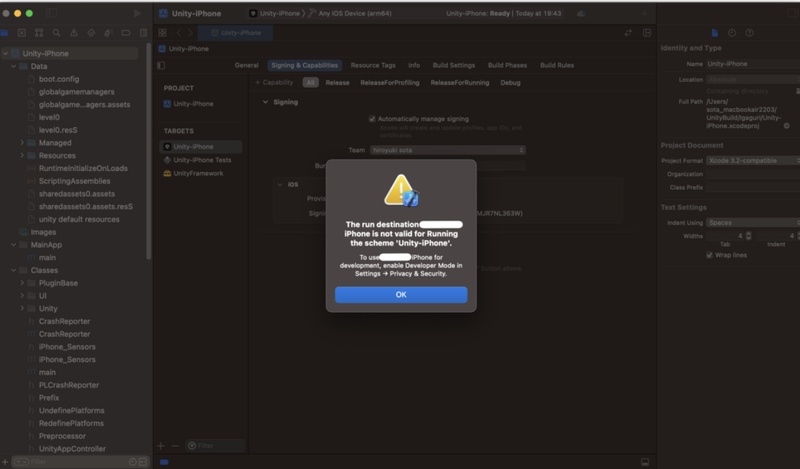
Task: Click the indent Widths Tab stepper
Action: (x=748, y=236)
